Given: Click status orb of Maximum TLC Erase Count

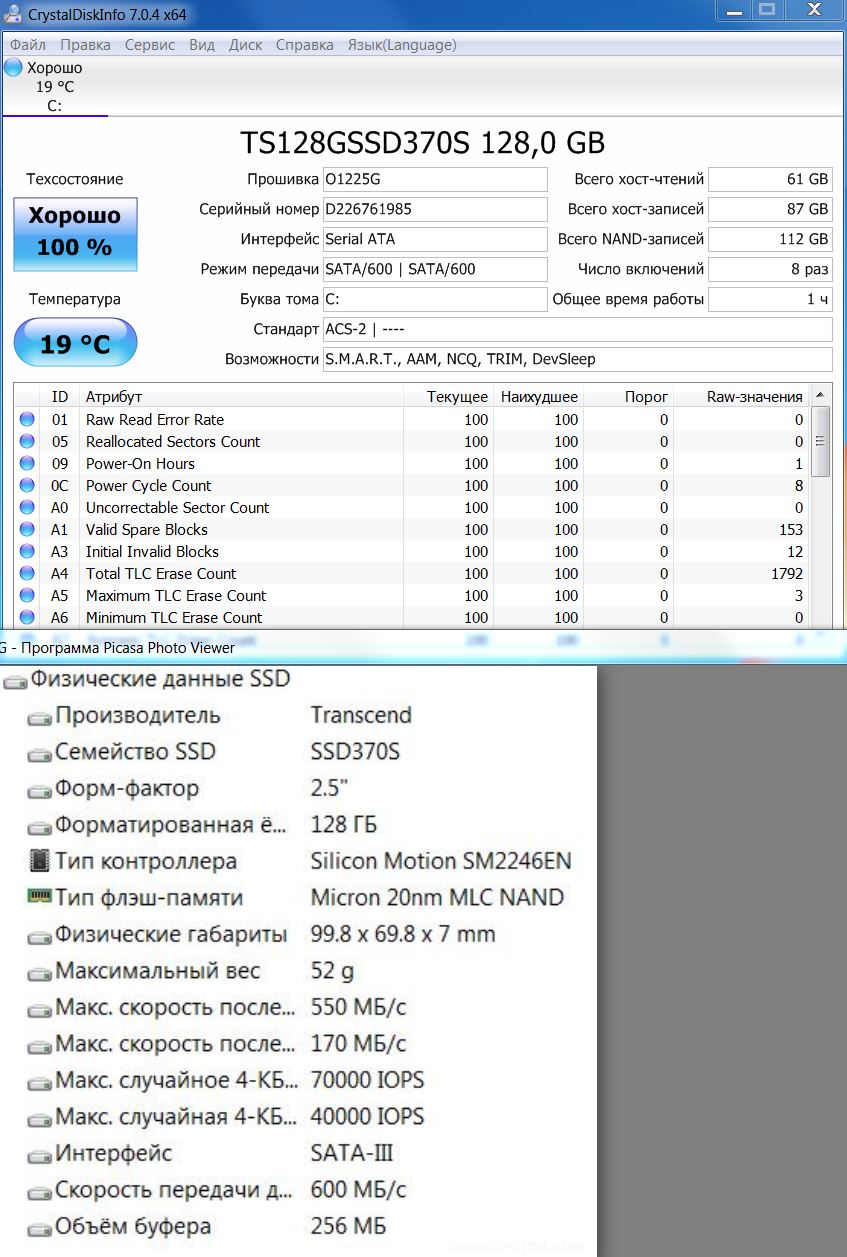Looking at the screenshot, I should coord(26,596).
